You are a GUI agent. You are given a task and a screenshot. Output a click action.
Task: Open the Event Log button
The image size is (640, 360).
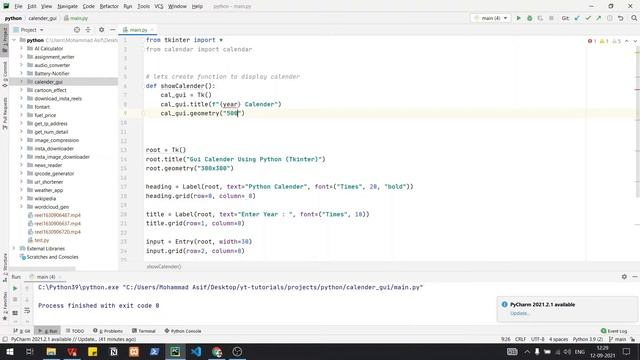[x=614, y=331]
